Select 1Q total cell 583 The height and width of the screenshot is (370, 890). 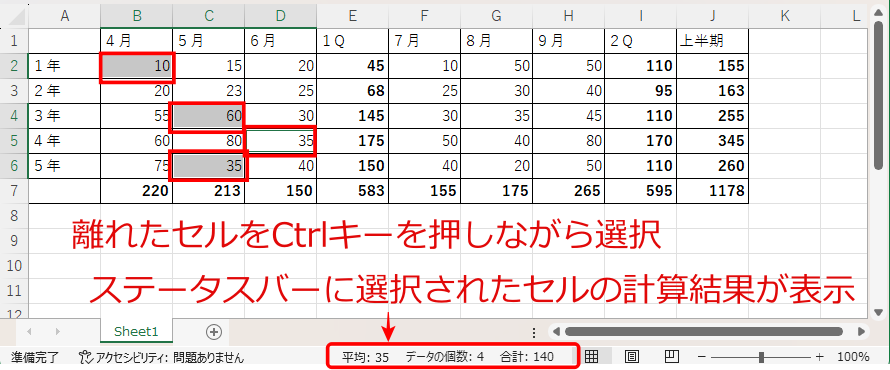pos(352,191)
